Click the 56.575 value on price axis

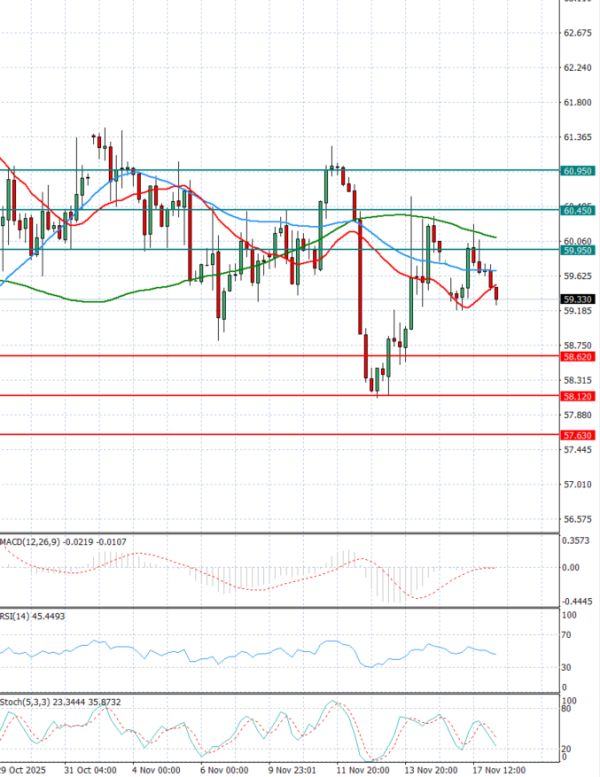pos(577,520)
